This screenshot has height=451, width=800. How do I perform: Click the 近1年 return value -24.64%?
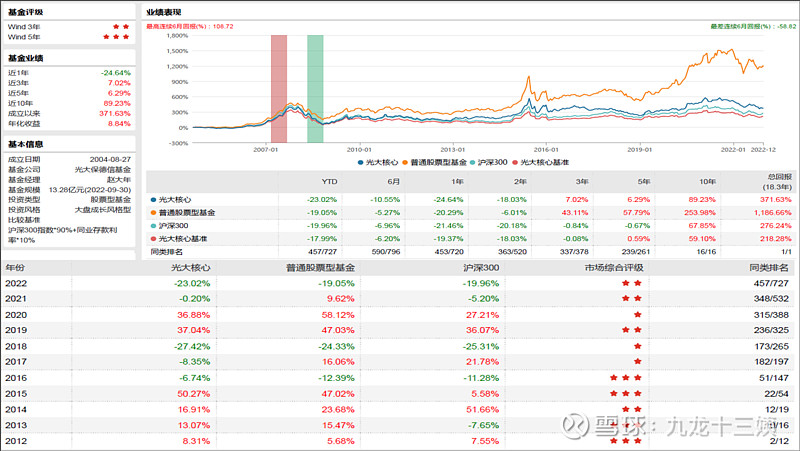click(x=116, y=73)
